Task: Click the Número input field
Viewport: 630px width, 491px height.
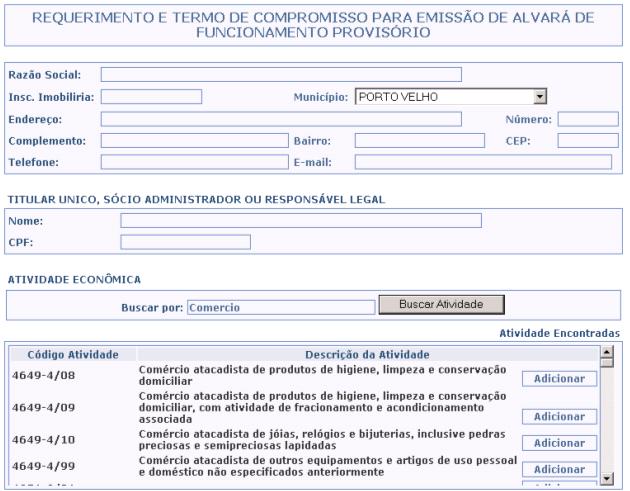Action: tap(588, 119)
